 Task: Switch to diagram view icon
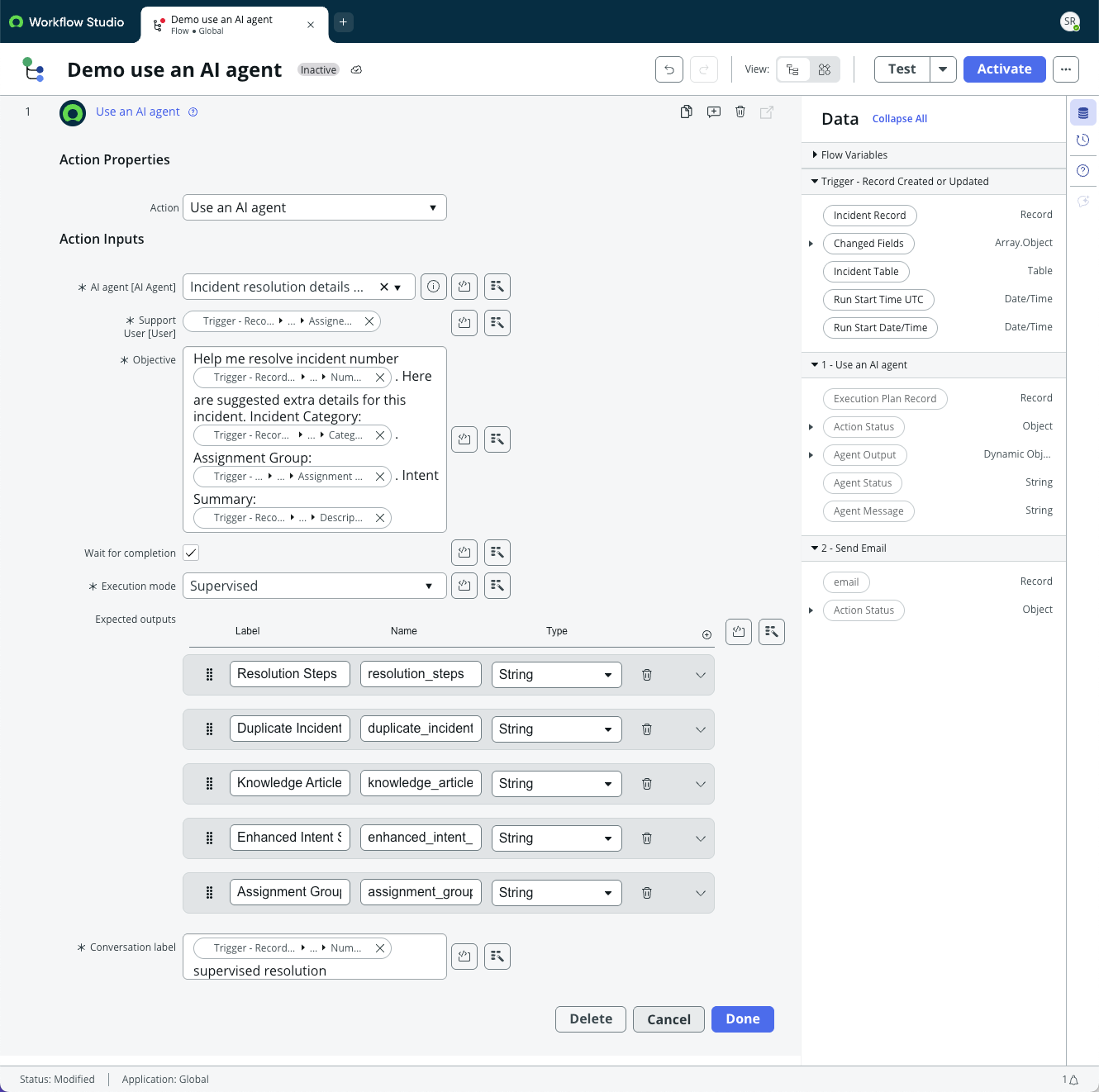[x=825, y=69]
